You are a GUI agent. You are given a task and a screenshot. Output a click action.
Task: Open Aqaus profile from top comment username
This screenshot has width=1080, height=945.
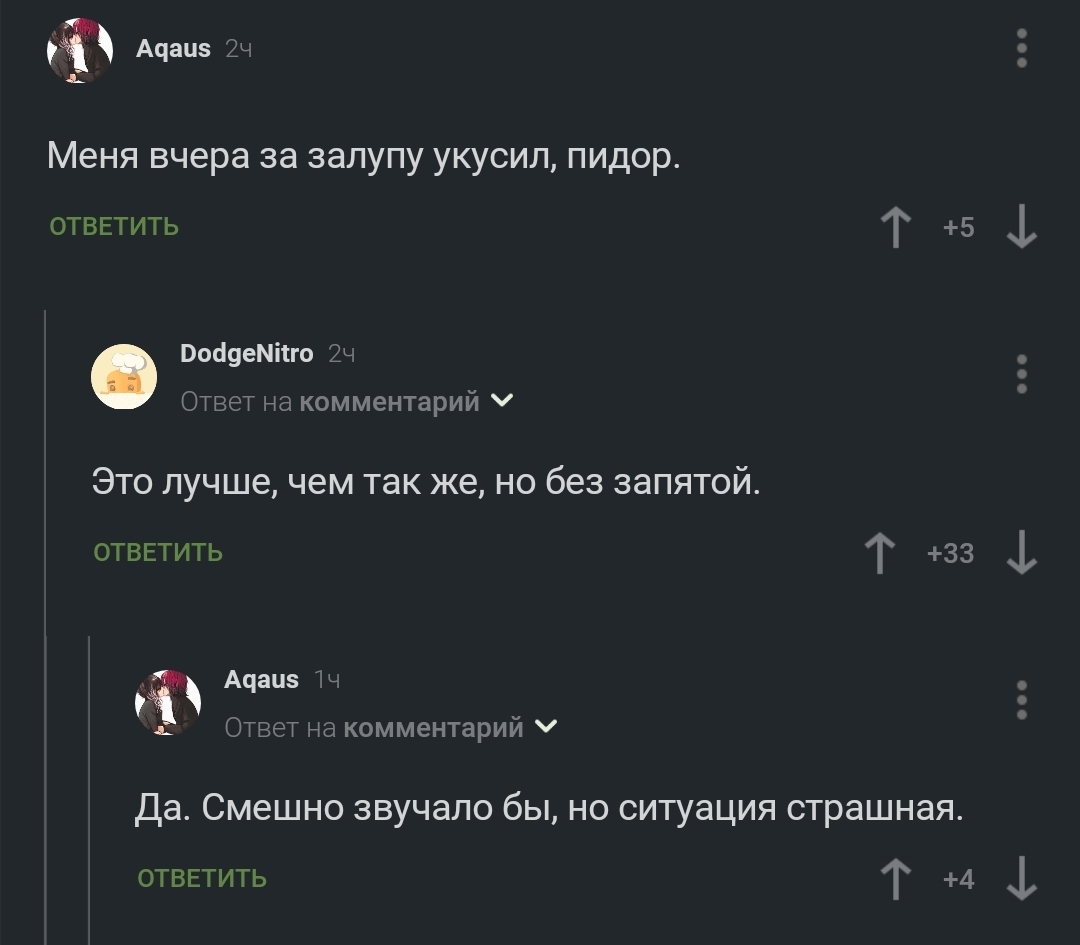173,48
